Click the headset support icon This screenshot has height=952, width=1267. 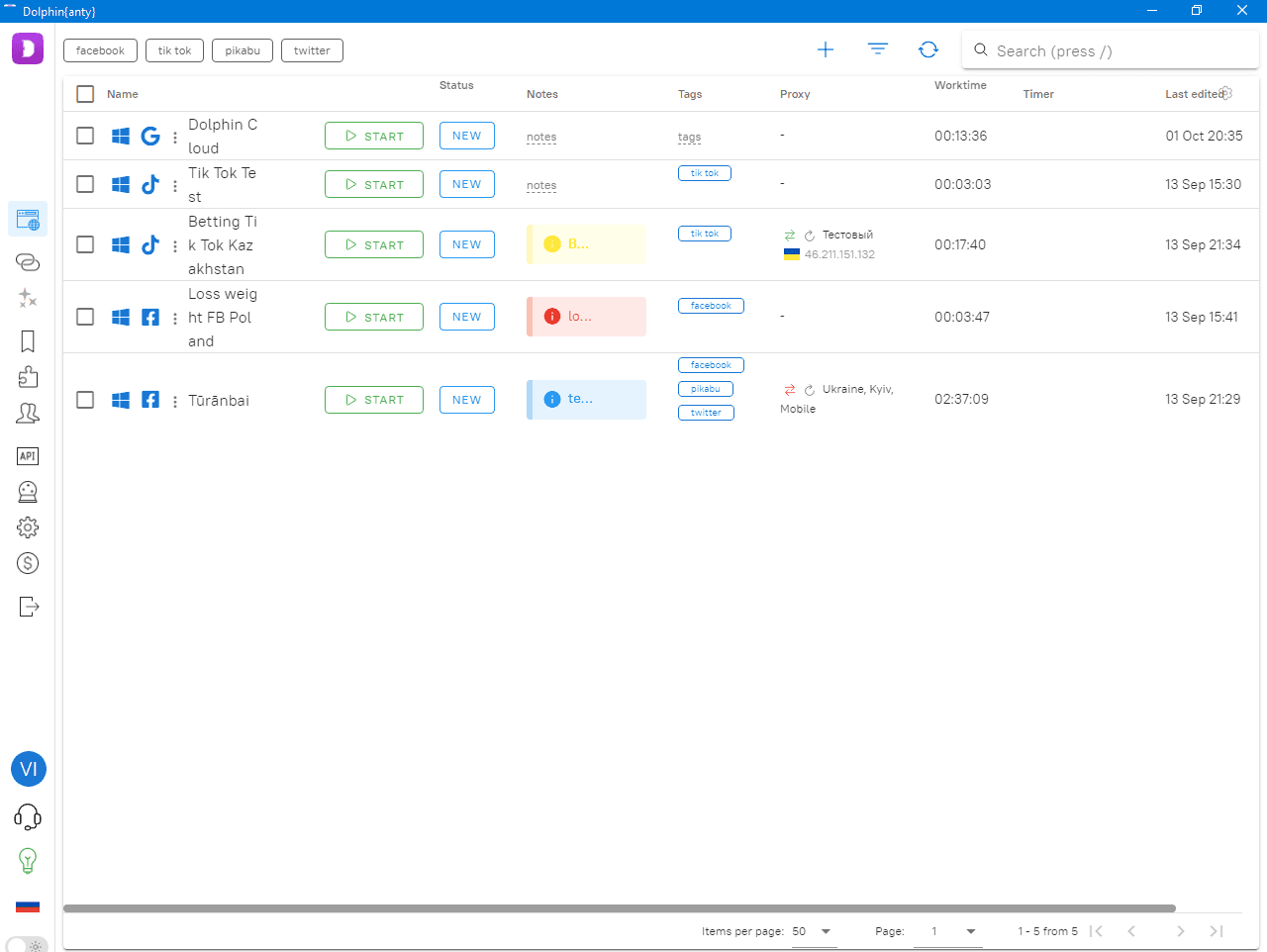coord(28,816)
